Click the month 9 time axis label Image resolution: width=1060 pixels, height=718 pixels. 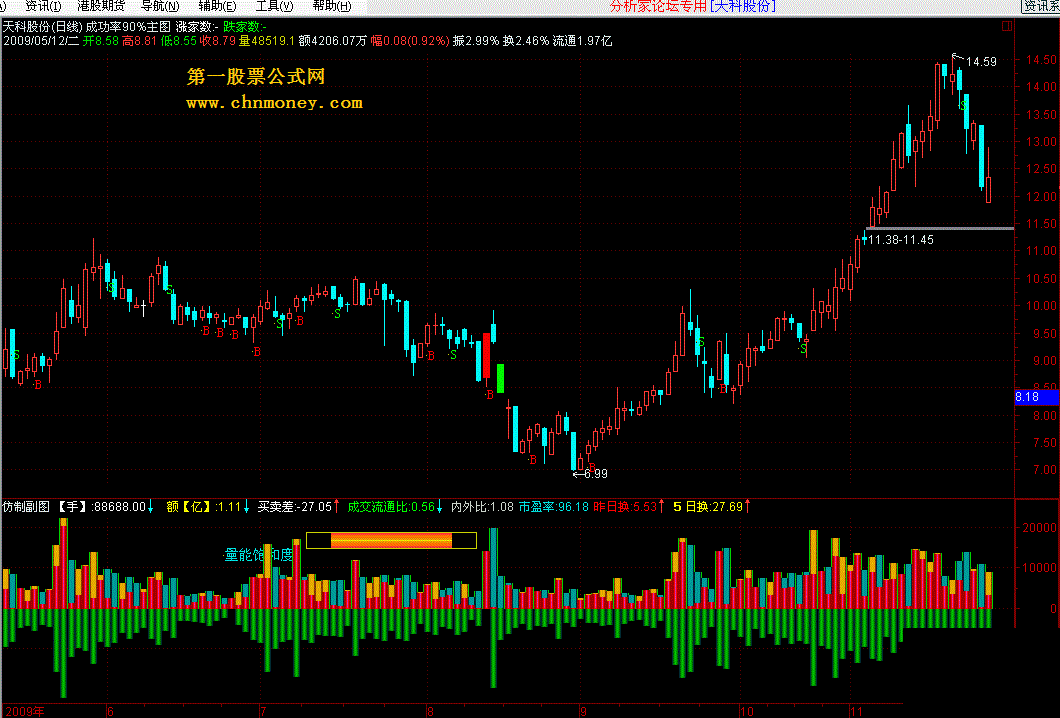(583, 711)
